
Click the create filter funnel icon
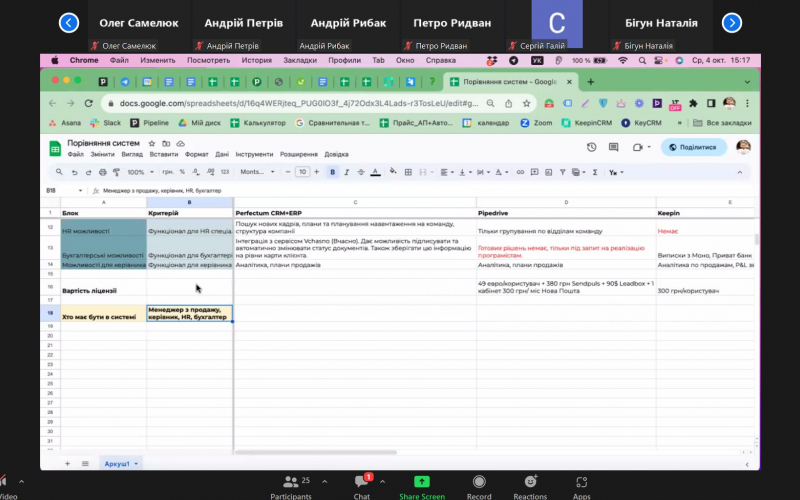(x=562, y=172)
